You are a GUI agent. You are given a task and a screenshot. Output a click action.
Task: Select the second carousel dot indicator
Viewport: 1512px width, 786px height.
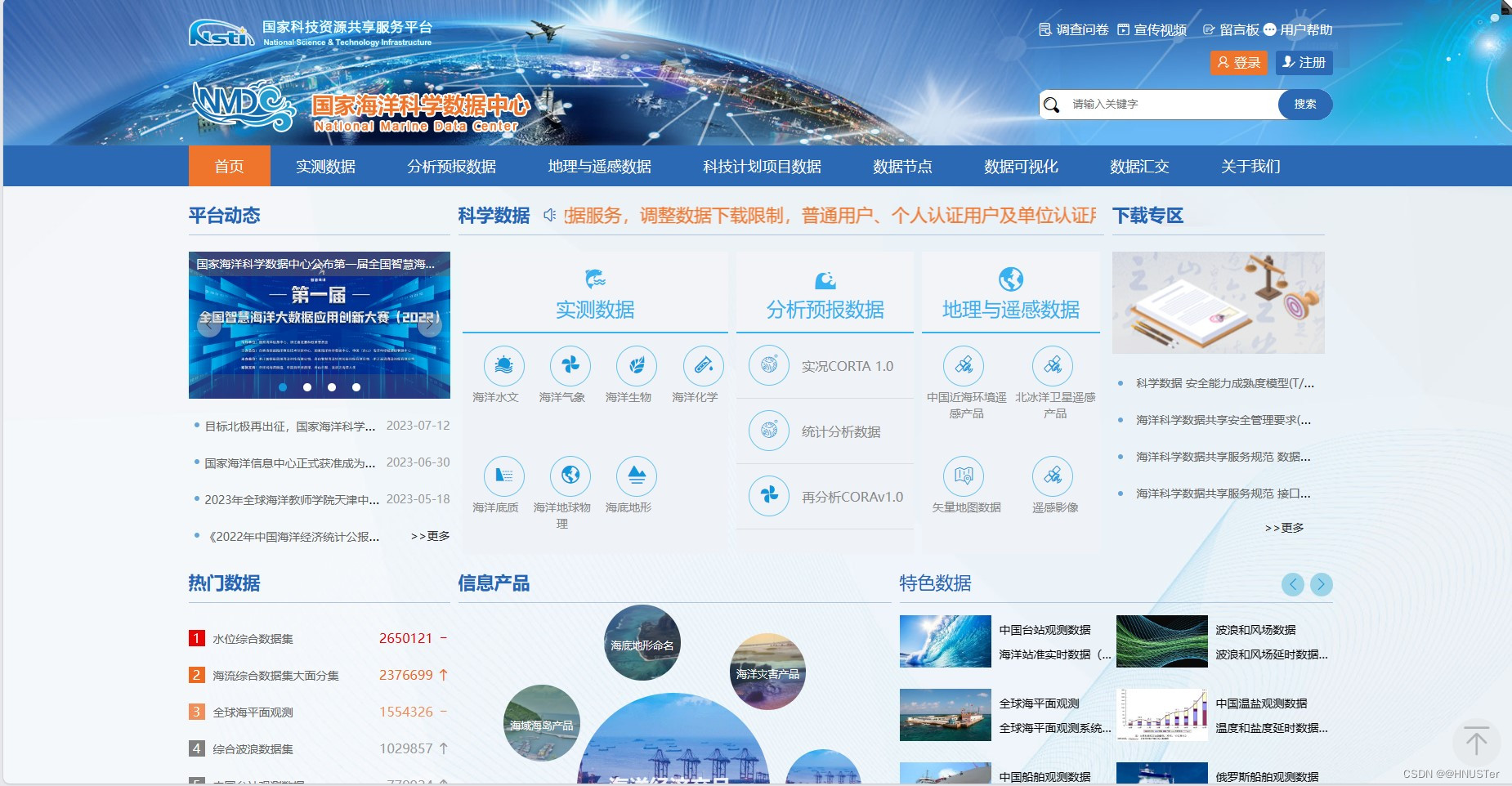[x=307, y=387]
